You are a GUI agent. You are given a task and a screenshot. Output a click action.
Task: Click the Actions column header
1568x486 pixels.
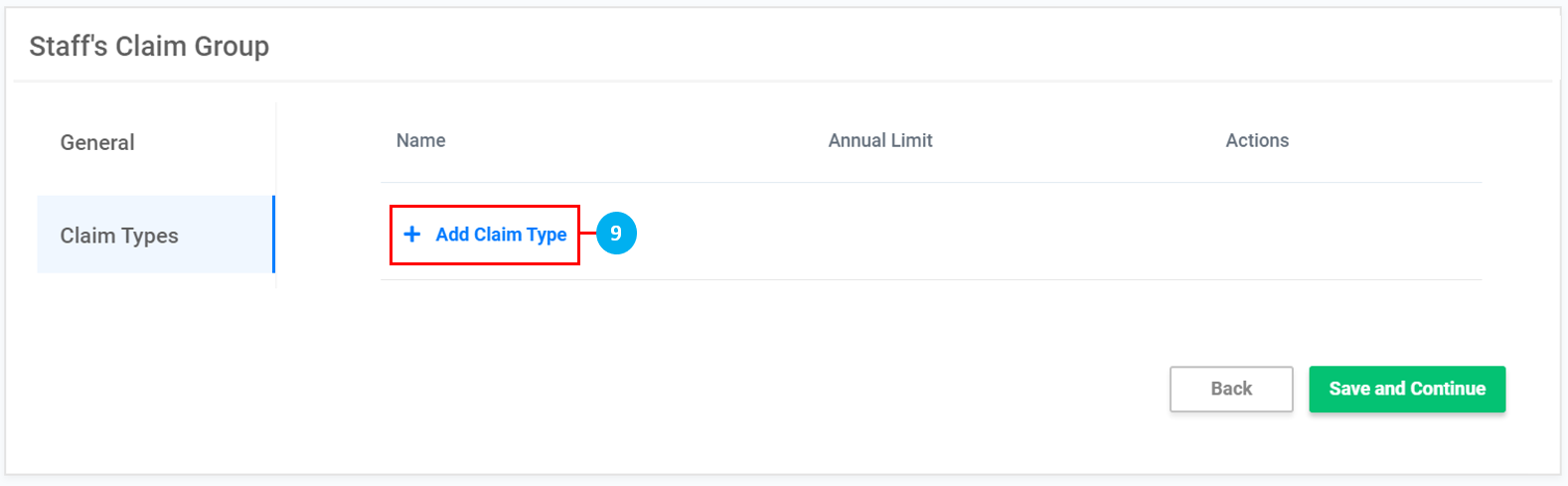[1257, 141]
